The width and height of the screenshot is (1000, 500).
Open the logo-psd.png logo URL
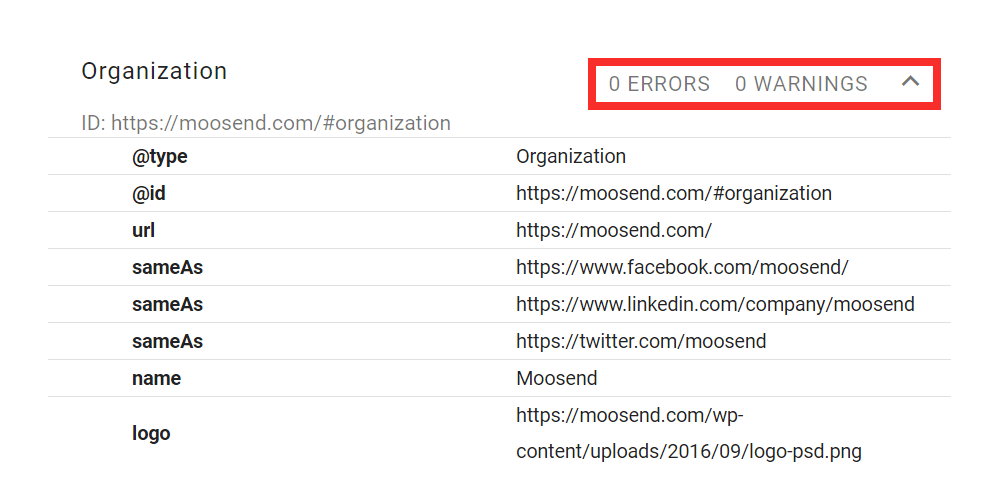tap(689, 434)
